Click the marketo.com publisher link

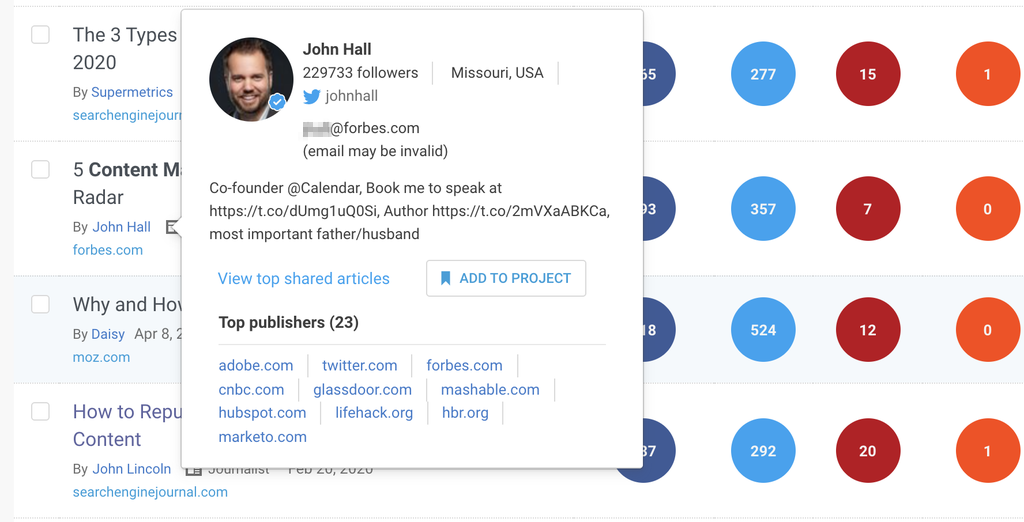point(263,437)
